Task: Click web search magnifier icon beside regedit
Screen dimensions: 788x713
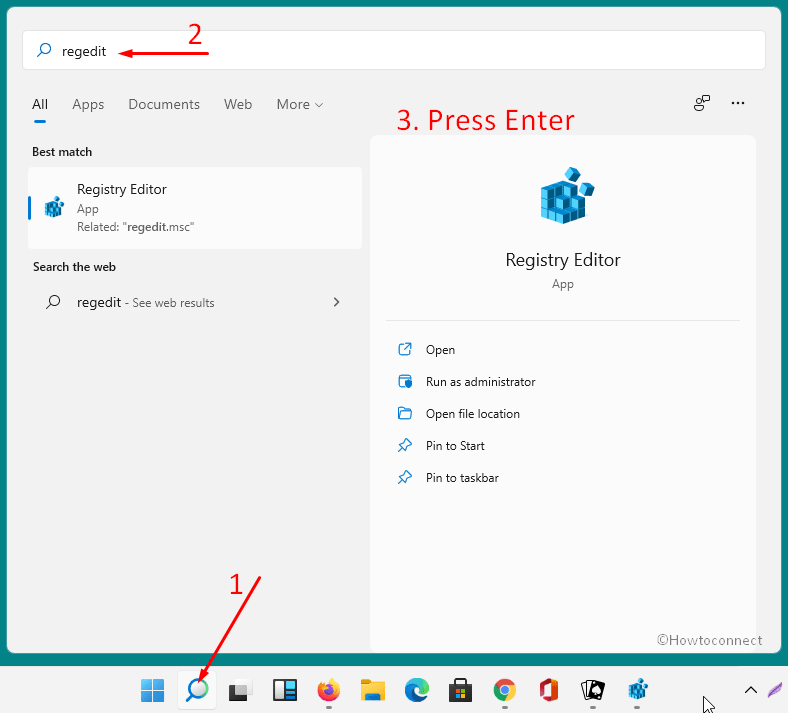Action: (x=53, y=302)
